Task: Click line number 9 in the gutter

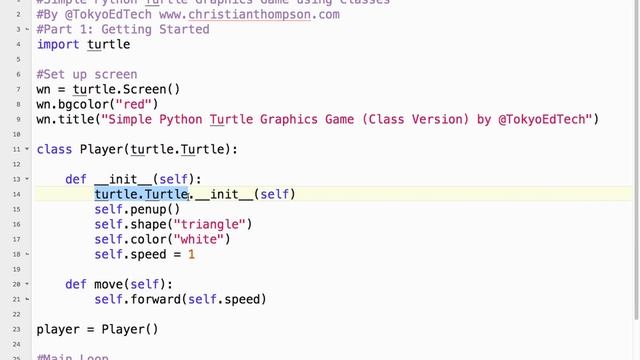Action: pos(18,120)
